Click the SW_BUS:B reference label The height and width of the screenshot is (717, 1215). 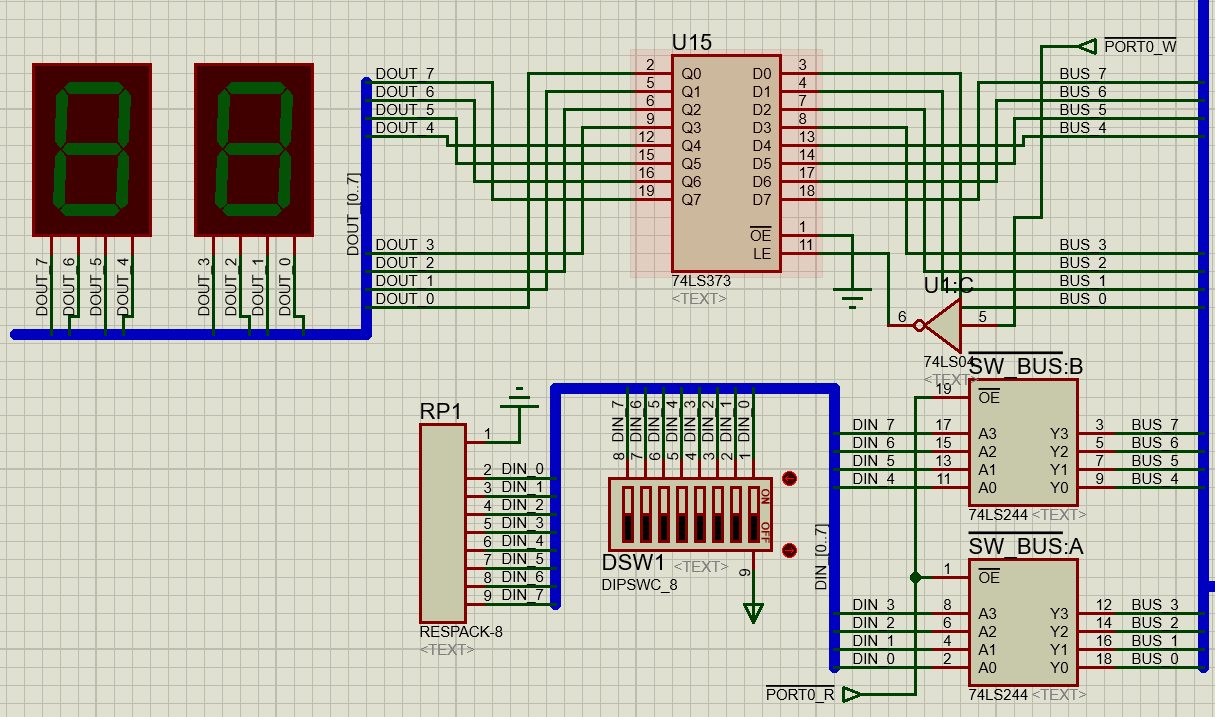click(1024, 366)
